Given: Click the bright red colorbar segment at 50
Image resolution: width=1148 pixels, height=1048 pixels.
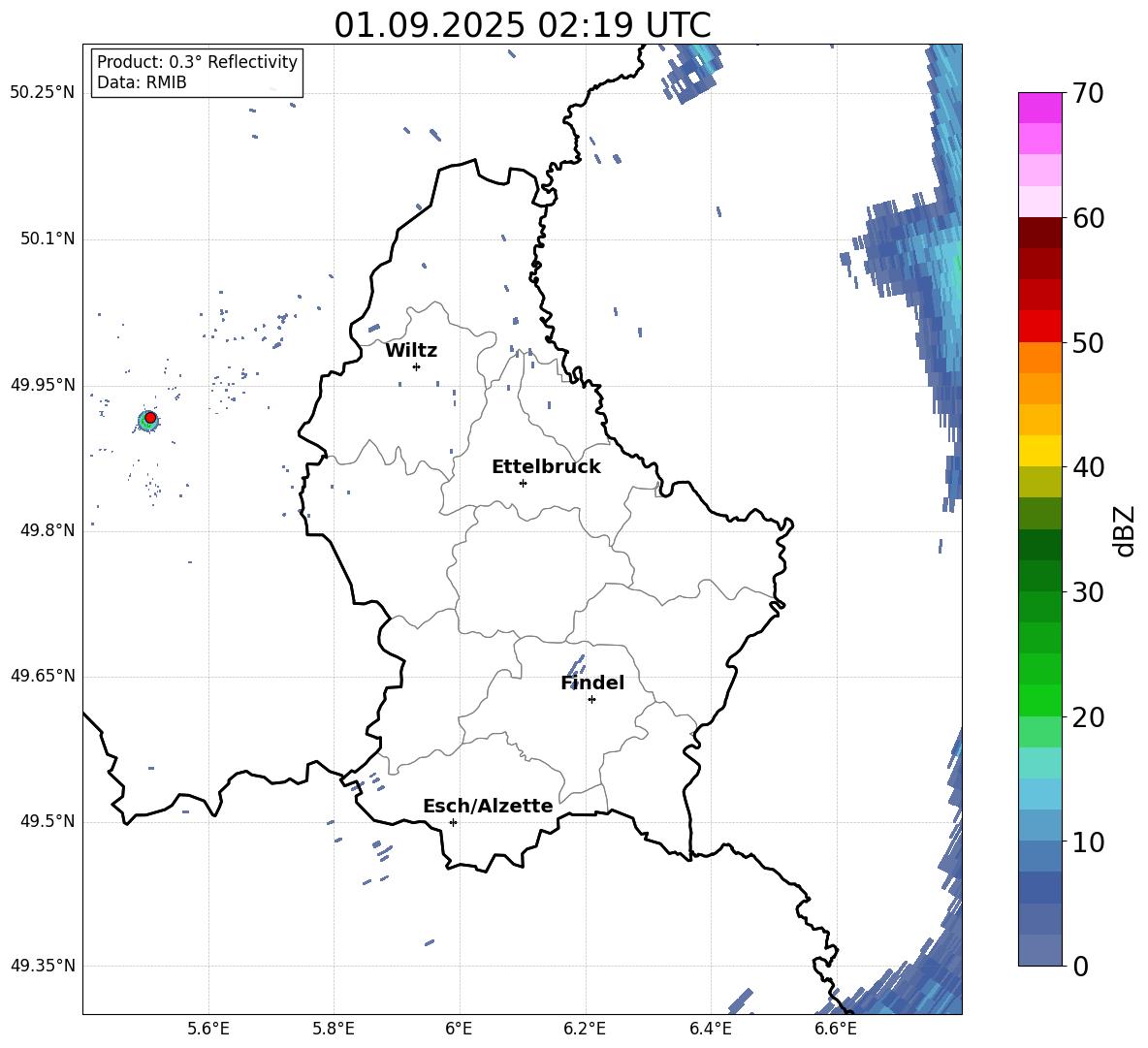Looking at the screenshot, I should (x=1039, y=327).
